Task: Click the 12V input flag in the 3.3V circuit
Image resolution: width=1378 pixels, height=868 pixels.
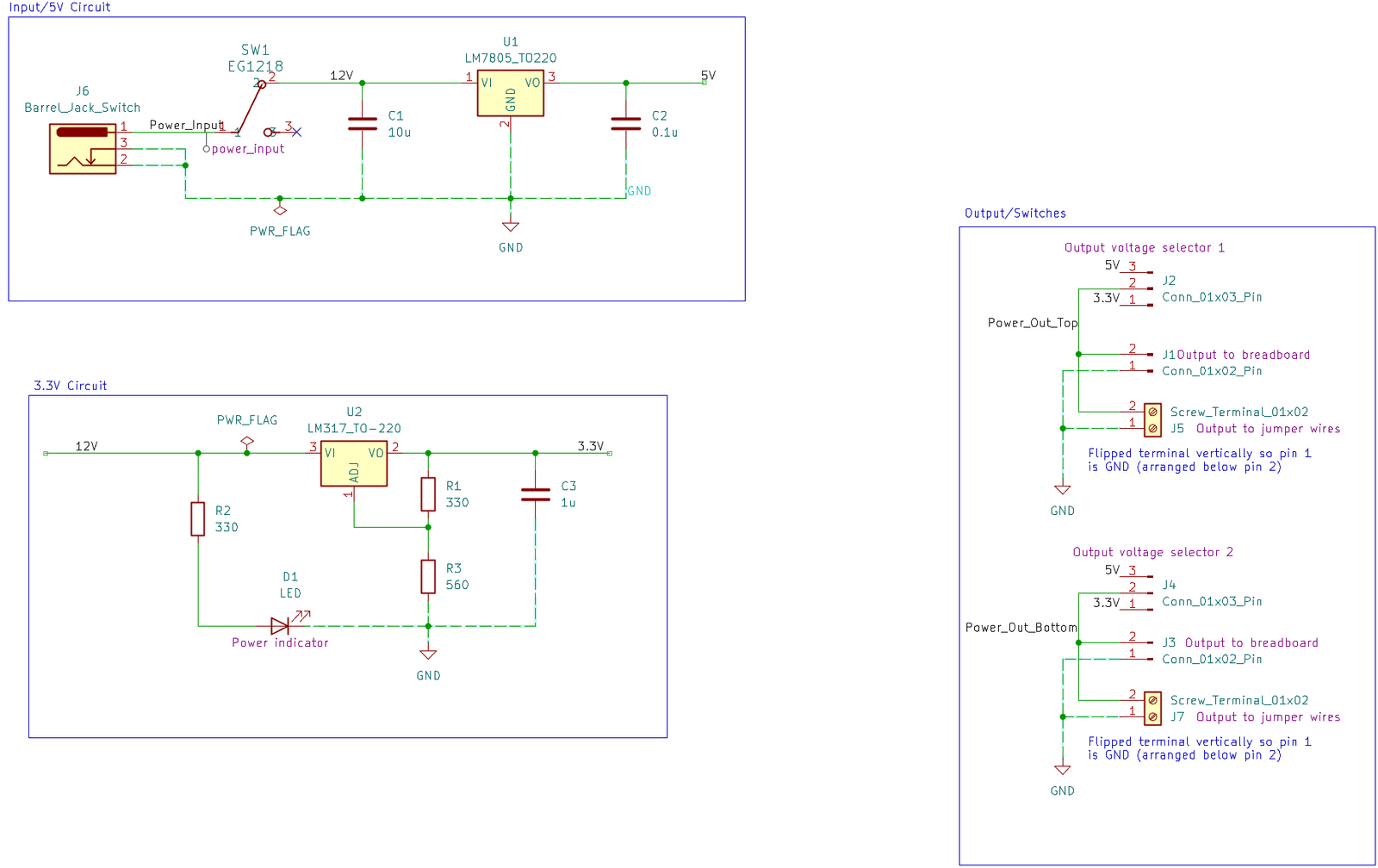Action: tap(46, 453)
